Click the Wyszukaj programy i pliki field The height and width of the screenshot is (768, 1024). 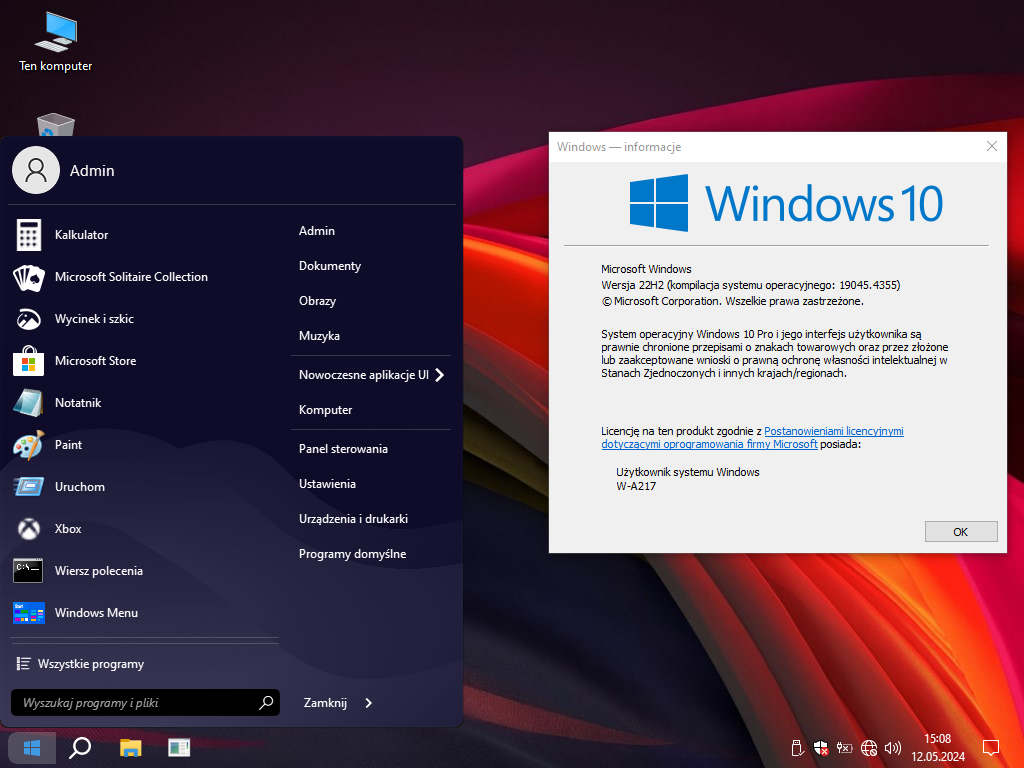[x=135, y=703]
